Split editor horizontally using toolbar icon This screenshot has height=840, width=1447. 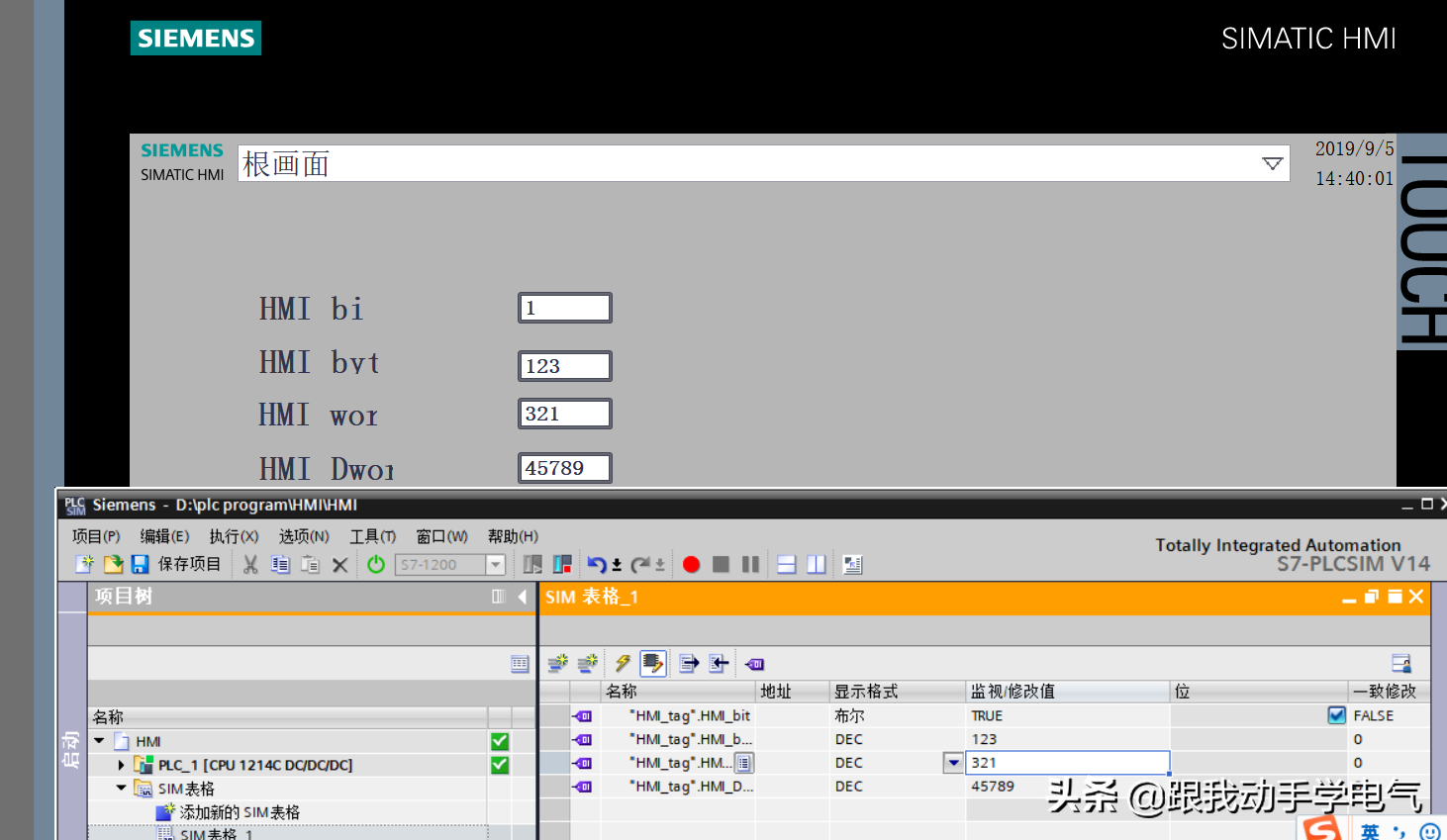[787, 564]
